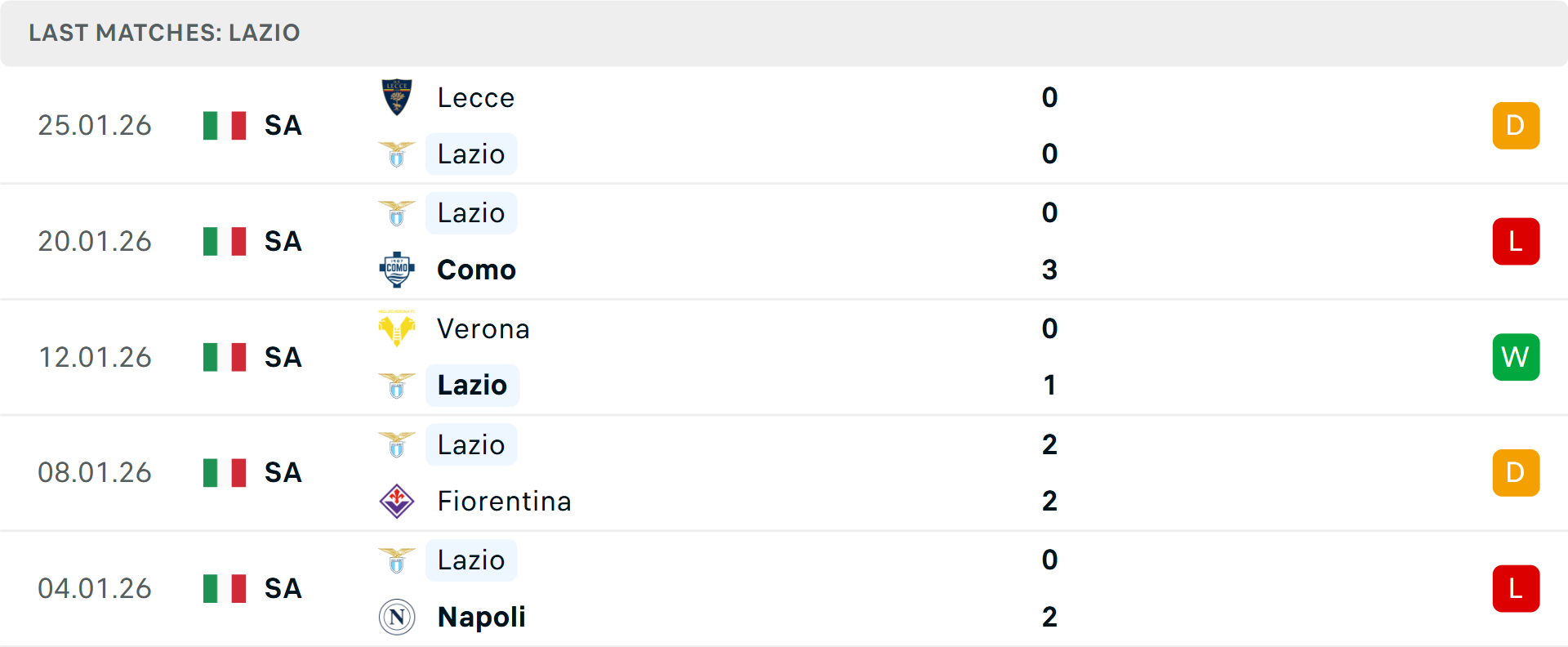Click the Lecce club crest icon
The height and width of the screenshot is (647, 1568).
[397, 97]
